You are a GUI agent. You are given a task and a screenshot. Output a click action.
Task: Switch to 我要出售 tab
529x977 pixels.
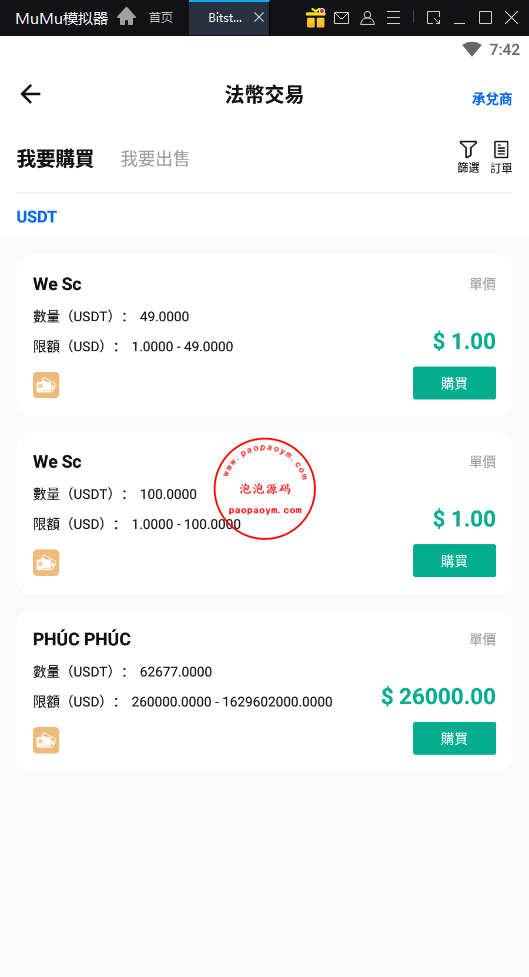click(155, 159)
